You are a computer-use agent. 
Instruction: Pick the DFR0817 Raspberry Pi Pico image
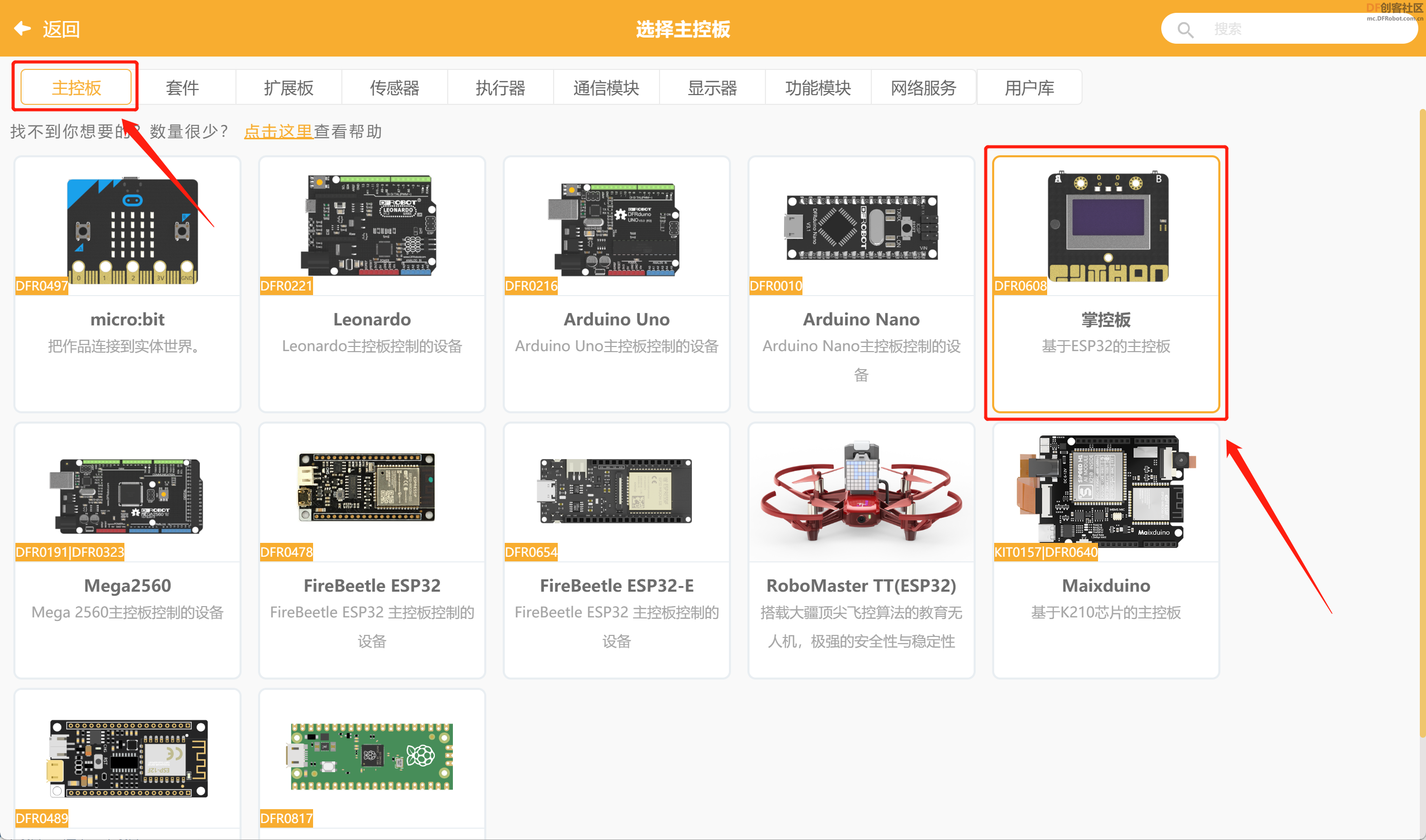coord(369,757)
